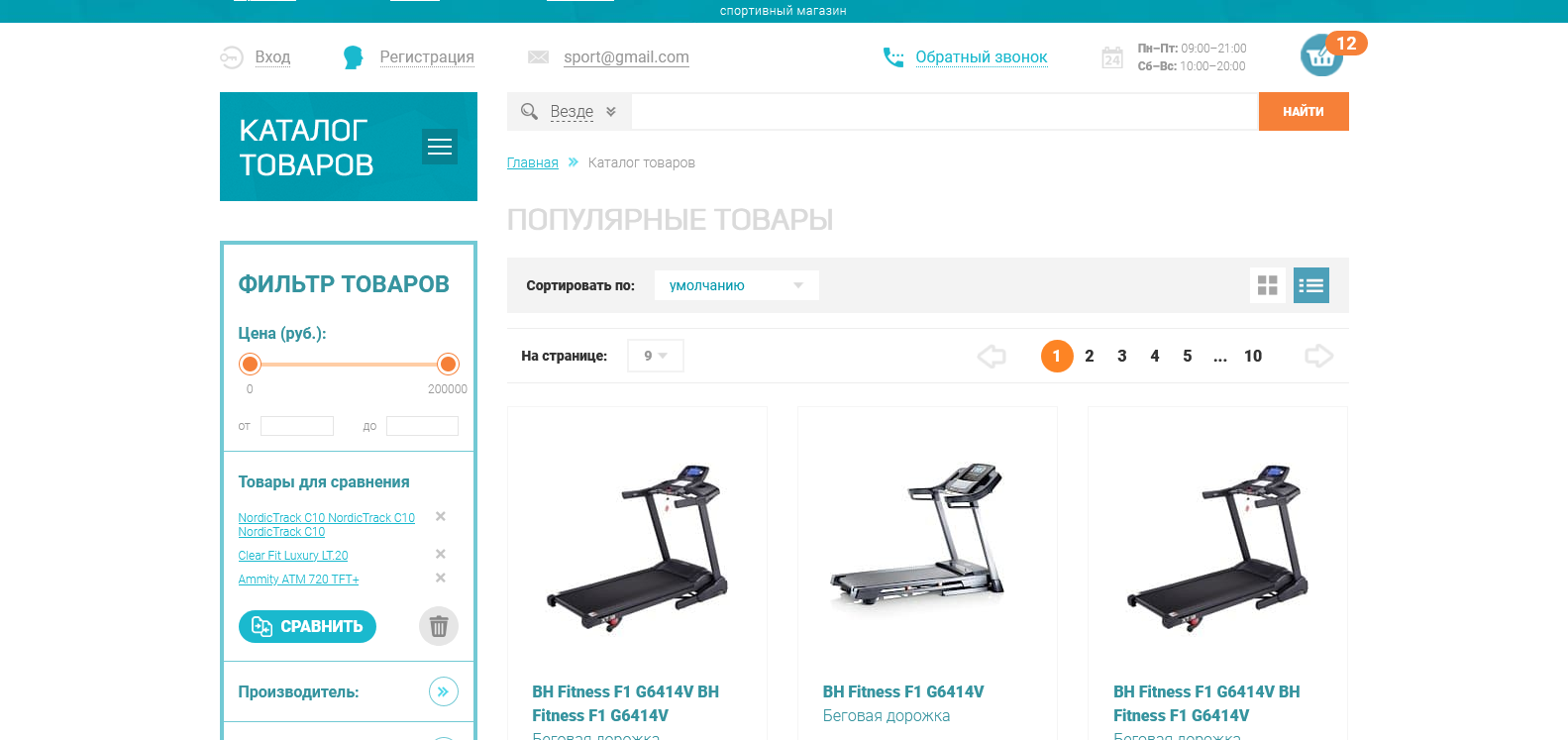Open the sort by dropdown
The image size is (1568, 740).
[736, 285]
